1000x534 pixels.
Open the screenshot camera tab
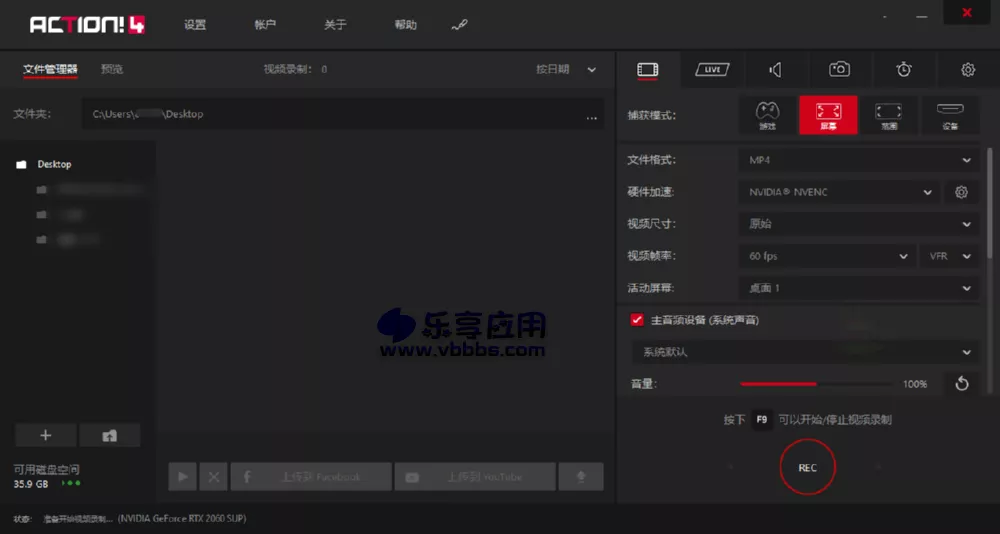pyautogui.click(x=839, y=70)
